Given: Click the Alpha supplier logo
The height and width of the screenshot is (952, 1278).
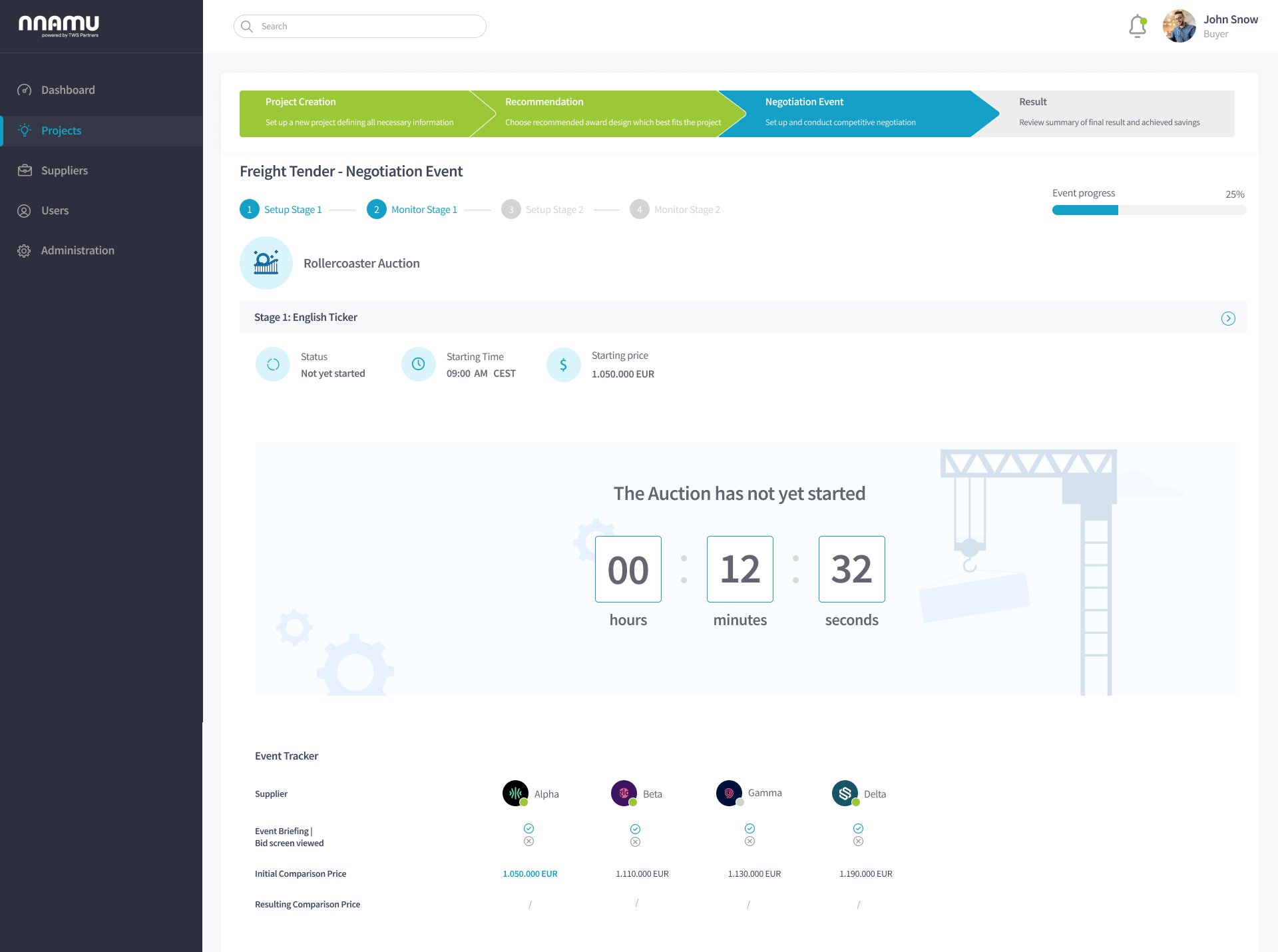Looking at the screenshot, I should coord(515,793).
